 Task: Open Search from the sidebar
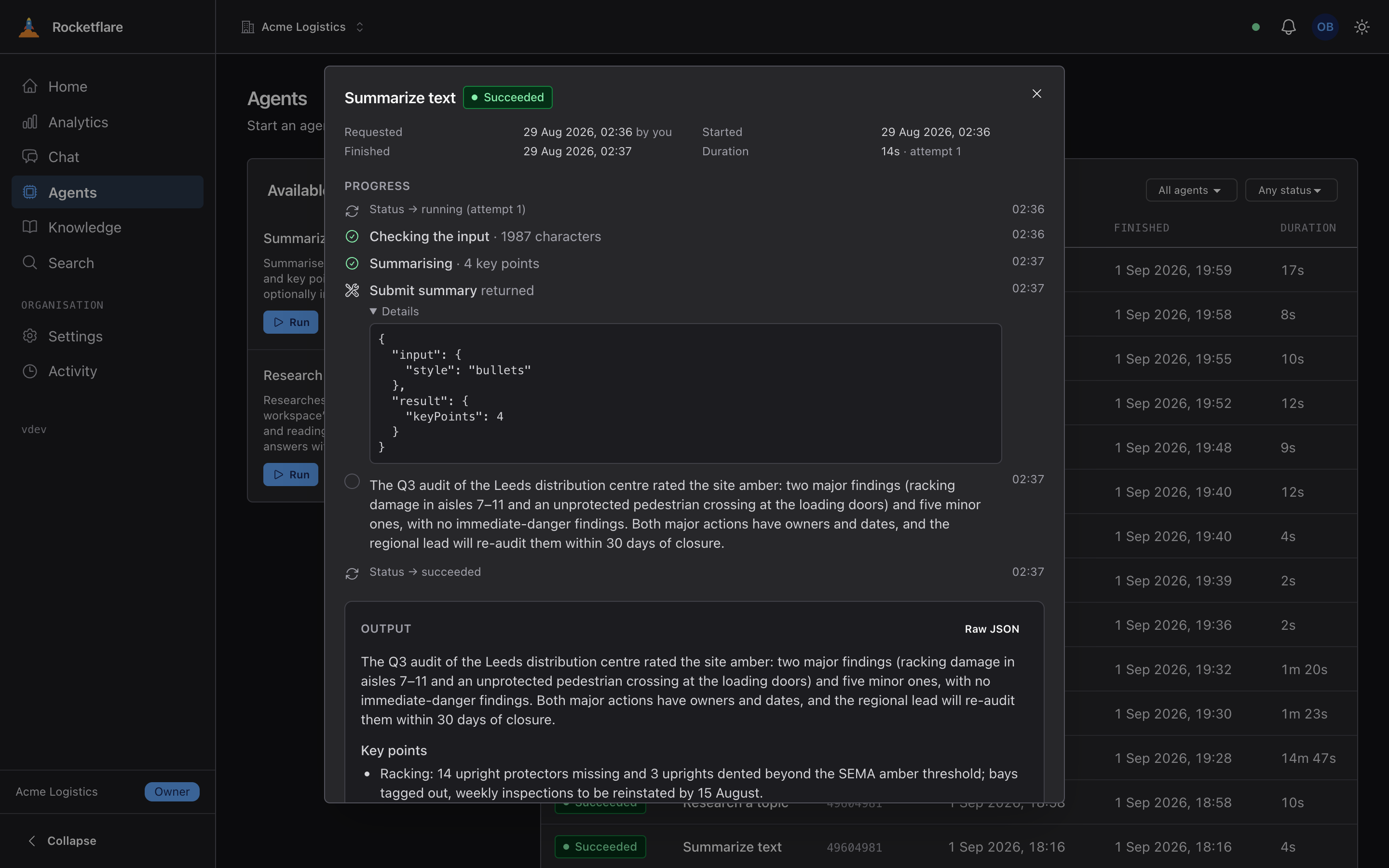click(x=108, y=262)
